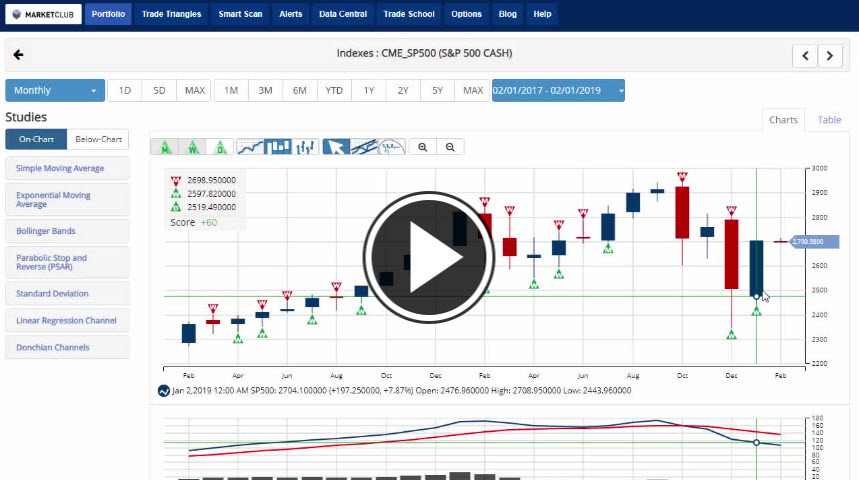Add Simple Moving Average study

click(67, 168)
